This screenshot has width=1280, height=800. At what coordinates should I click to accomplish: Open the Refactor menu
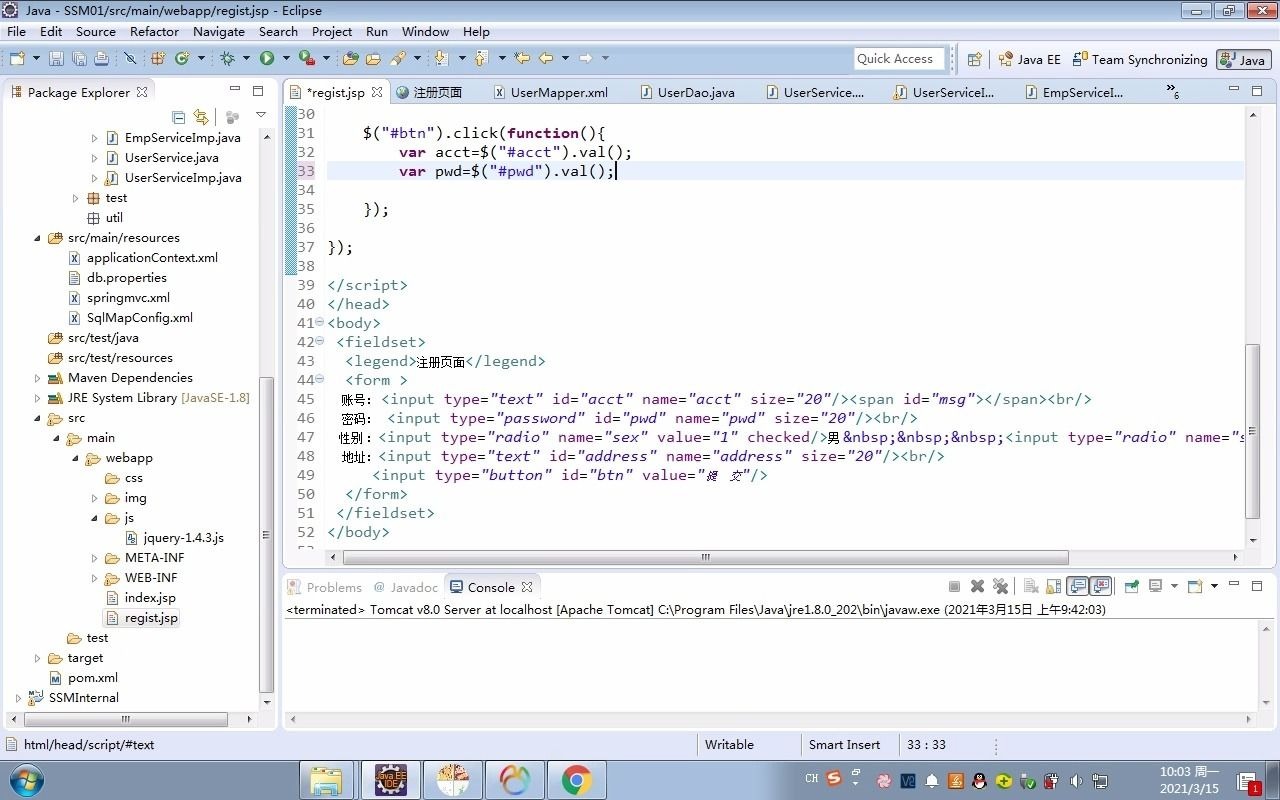[x=154, y=31]
